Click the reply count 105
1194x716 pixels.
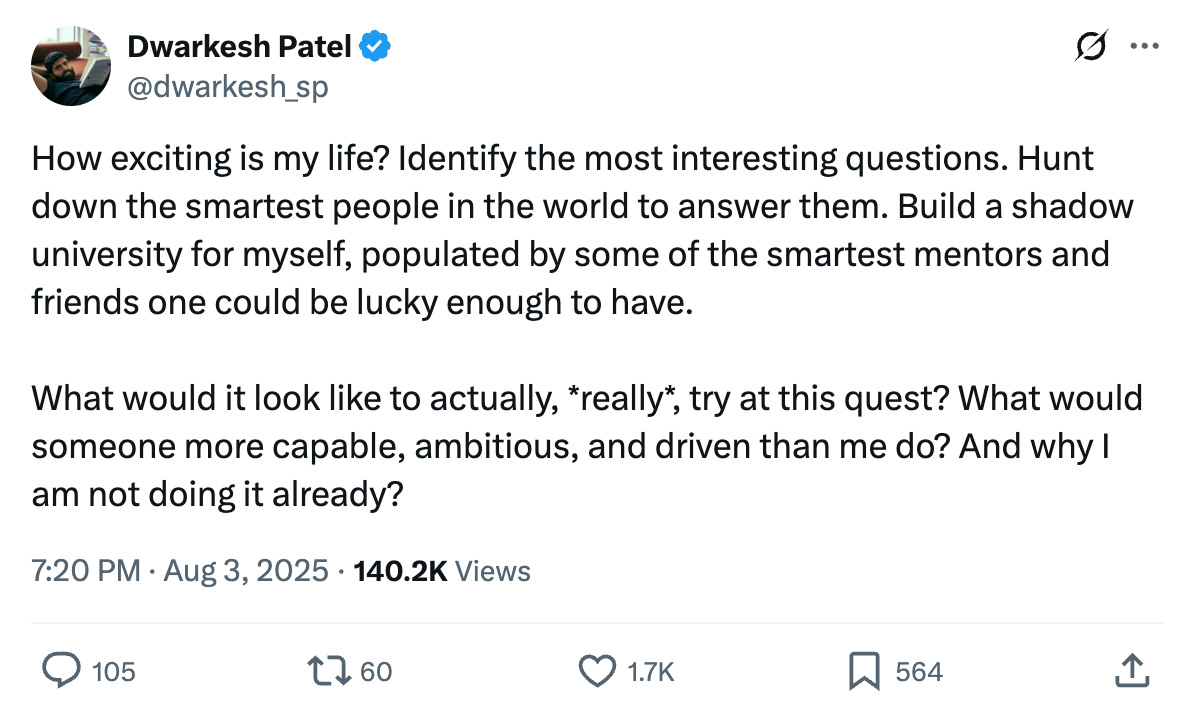coord(113,672)
